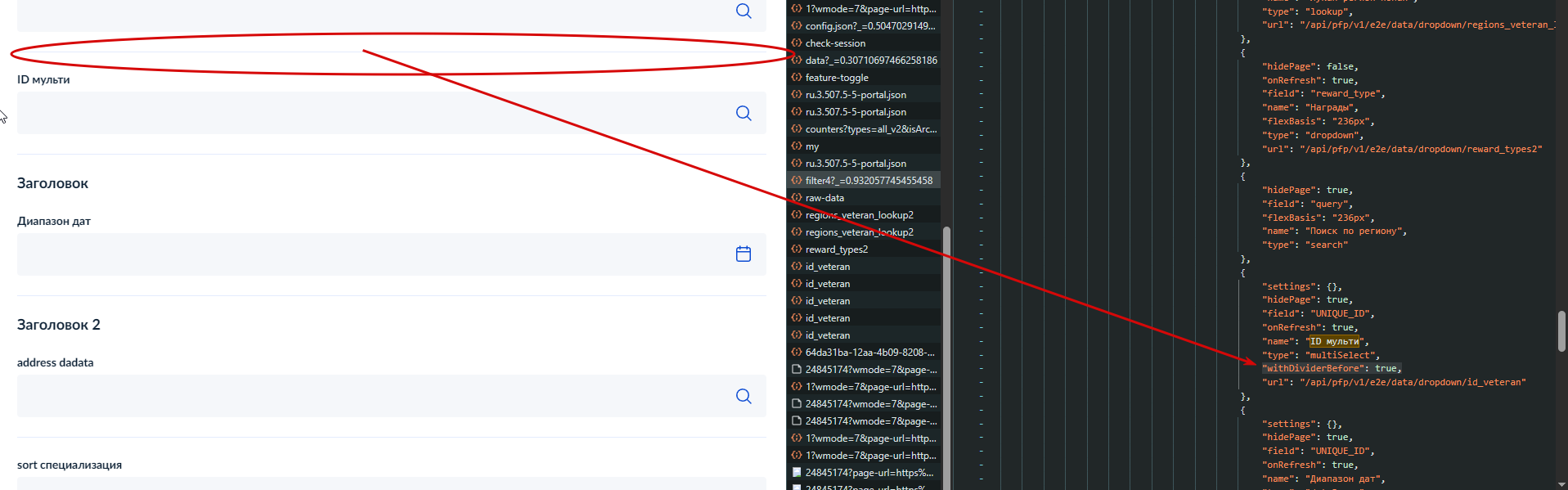
Task: Open the calendar icon in Диапазон дат field
Action: 743,254
